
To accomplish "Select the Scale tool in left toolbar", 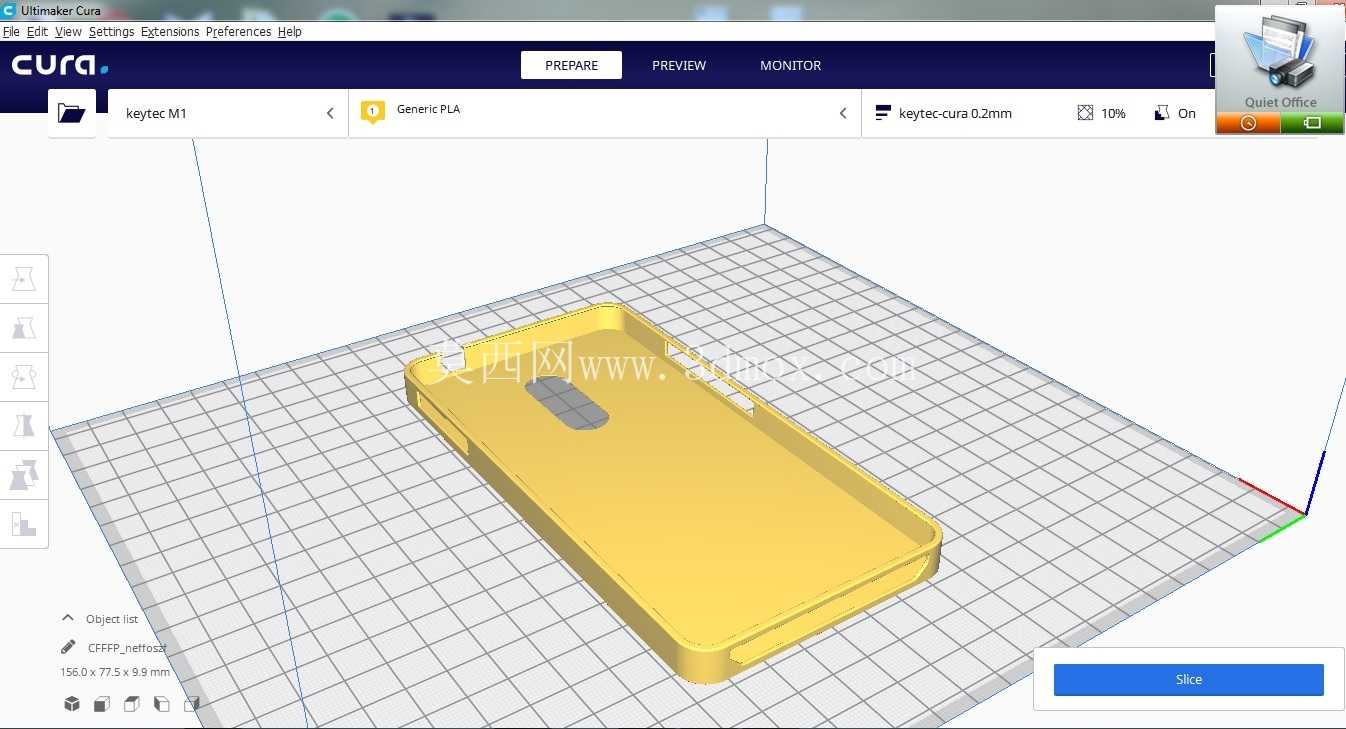I will [24, 328].
